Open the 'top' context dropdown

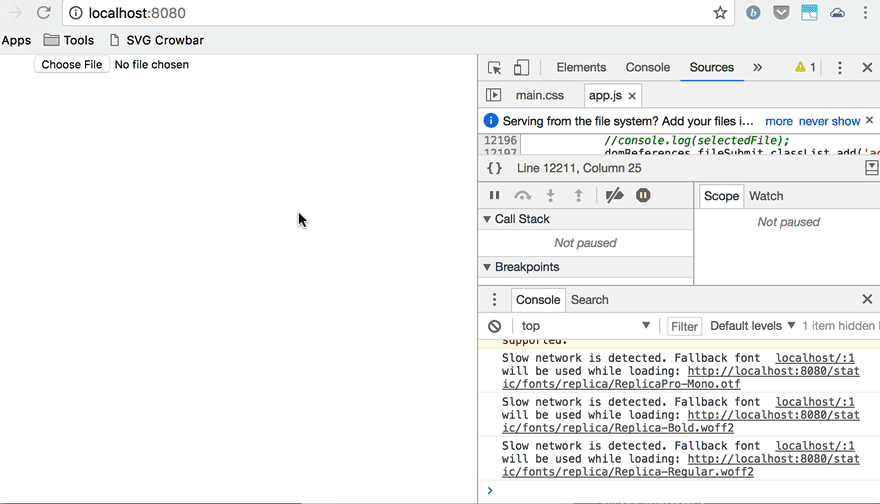tap(585, 326)
